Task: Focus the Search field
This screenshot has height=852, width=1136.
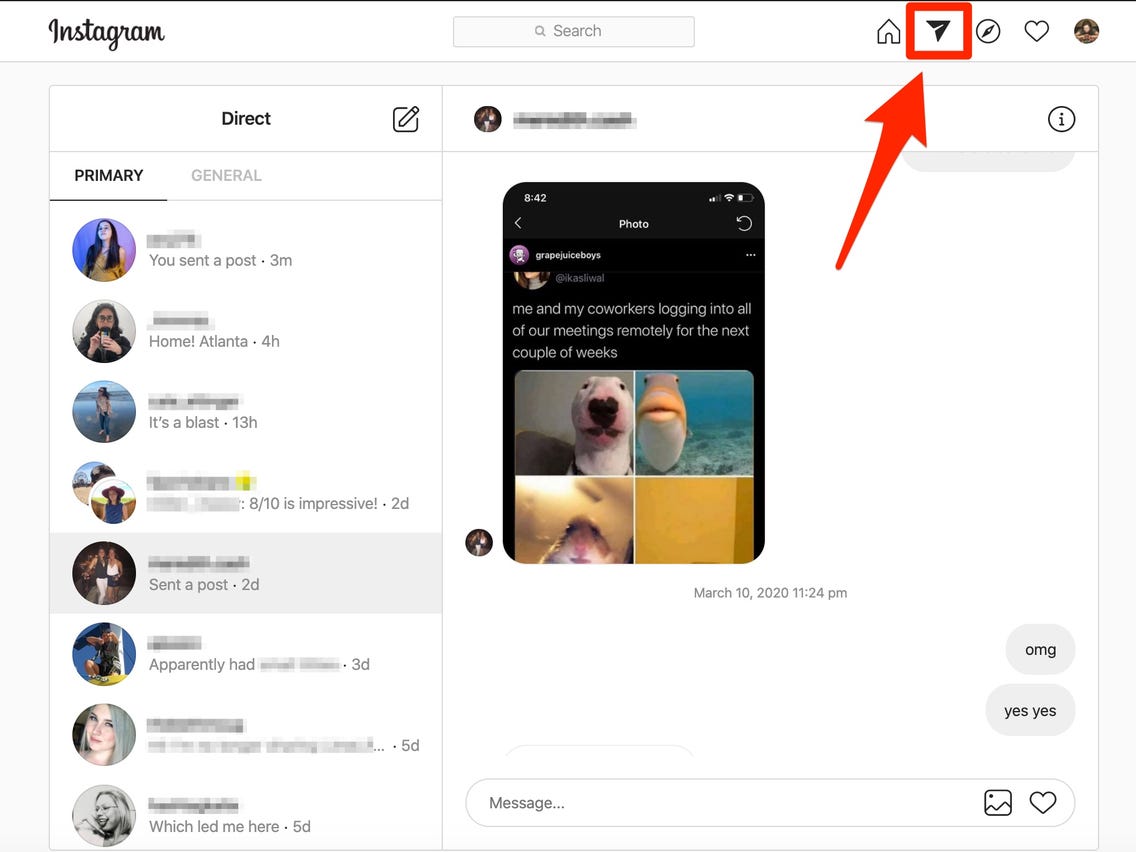Action: click(x=574, y=31)
